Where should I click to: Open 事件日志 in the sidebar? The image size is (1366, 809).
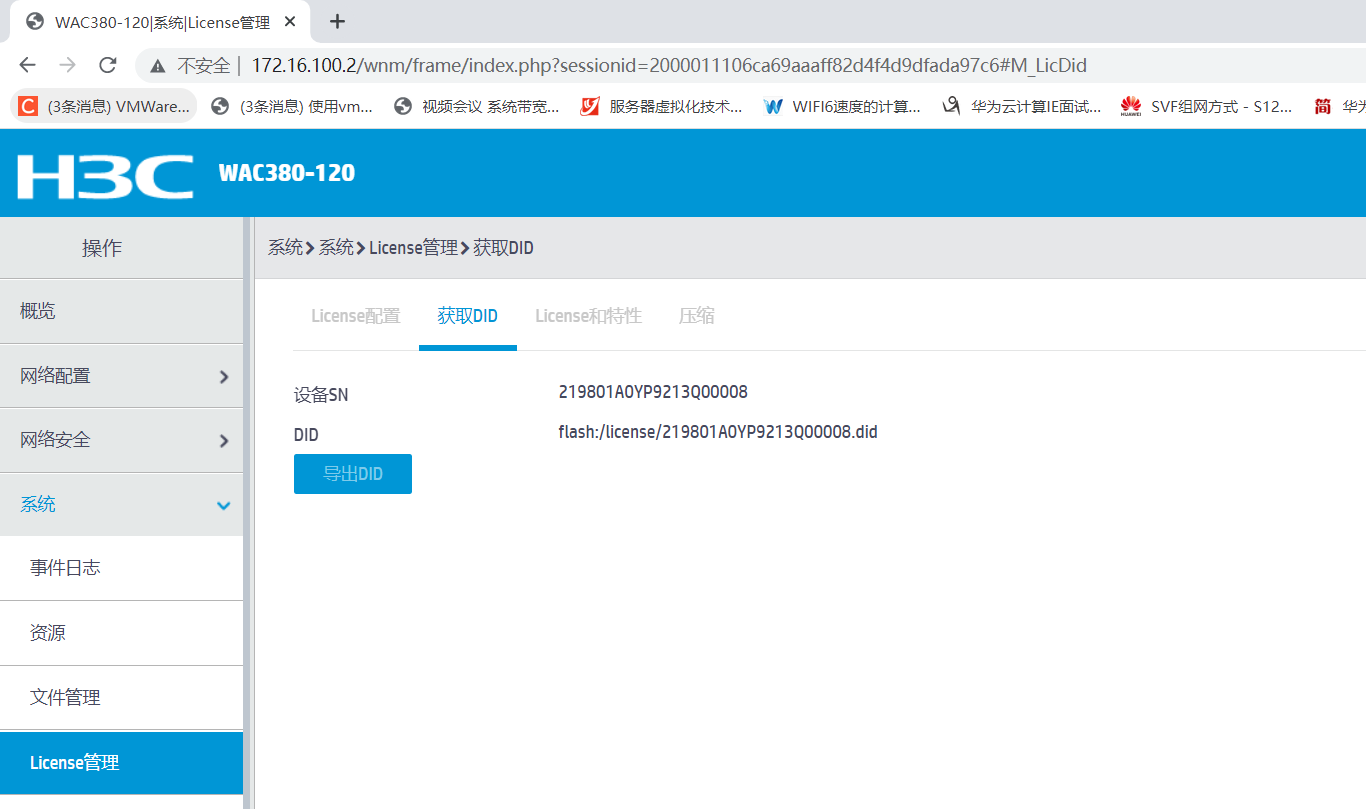pos(121,568)
